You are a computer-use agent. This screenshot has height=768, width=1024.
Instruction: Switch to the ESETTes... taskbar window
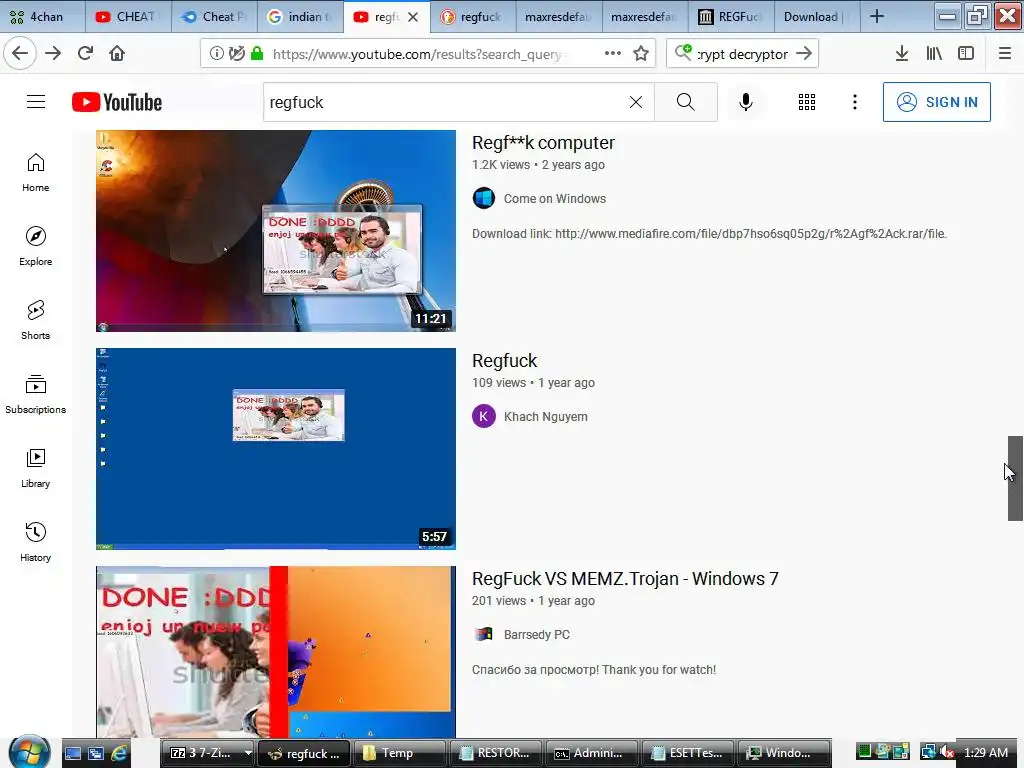click(688, 753)
